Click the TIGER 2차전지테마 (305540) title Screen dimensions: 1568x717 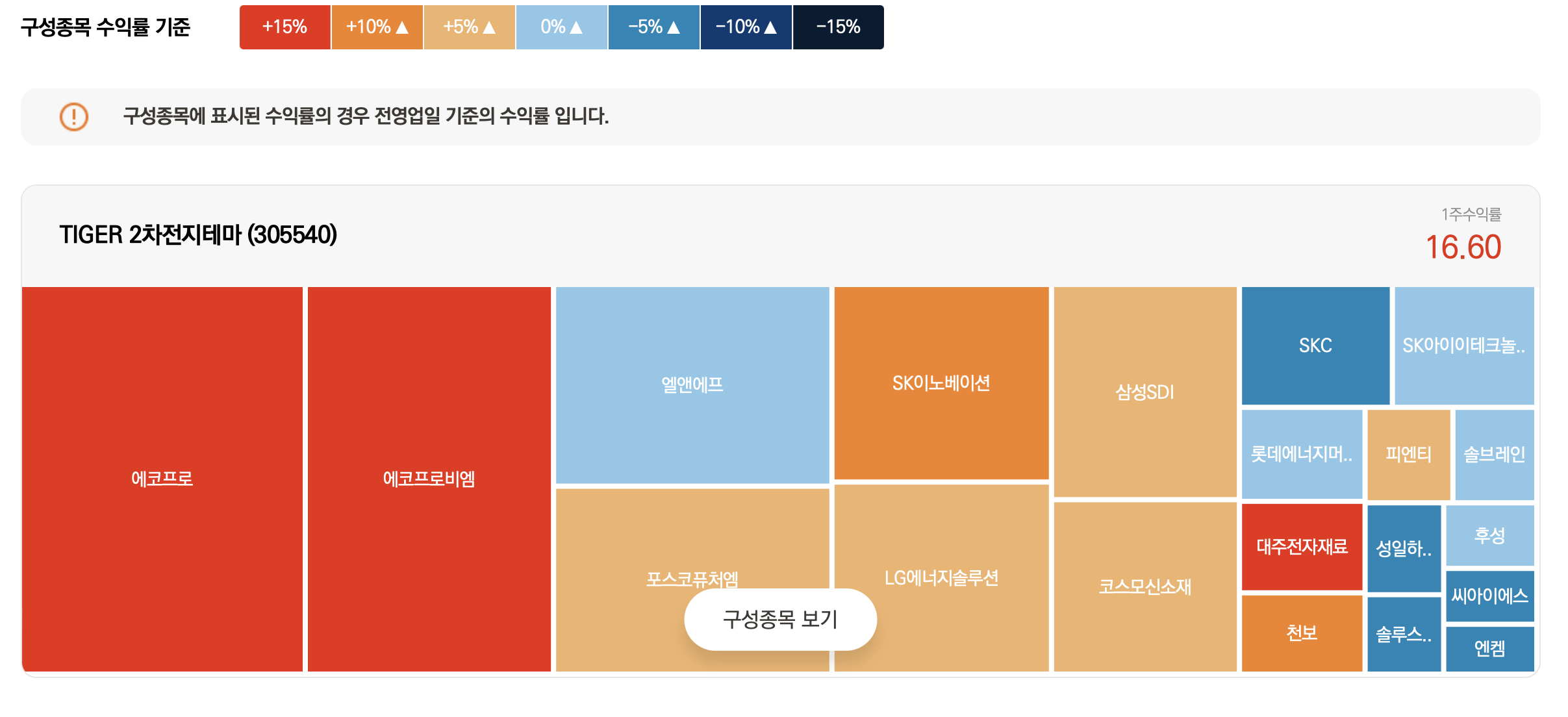(198, 234)
